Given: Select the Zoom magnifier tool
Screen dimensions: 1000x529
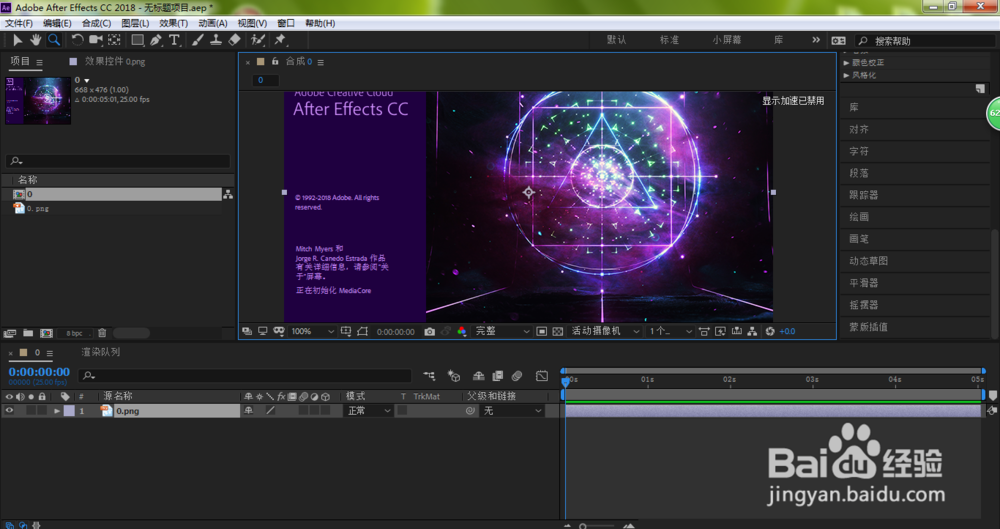Looking at the screenshot, I should click(54, 40).
